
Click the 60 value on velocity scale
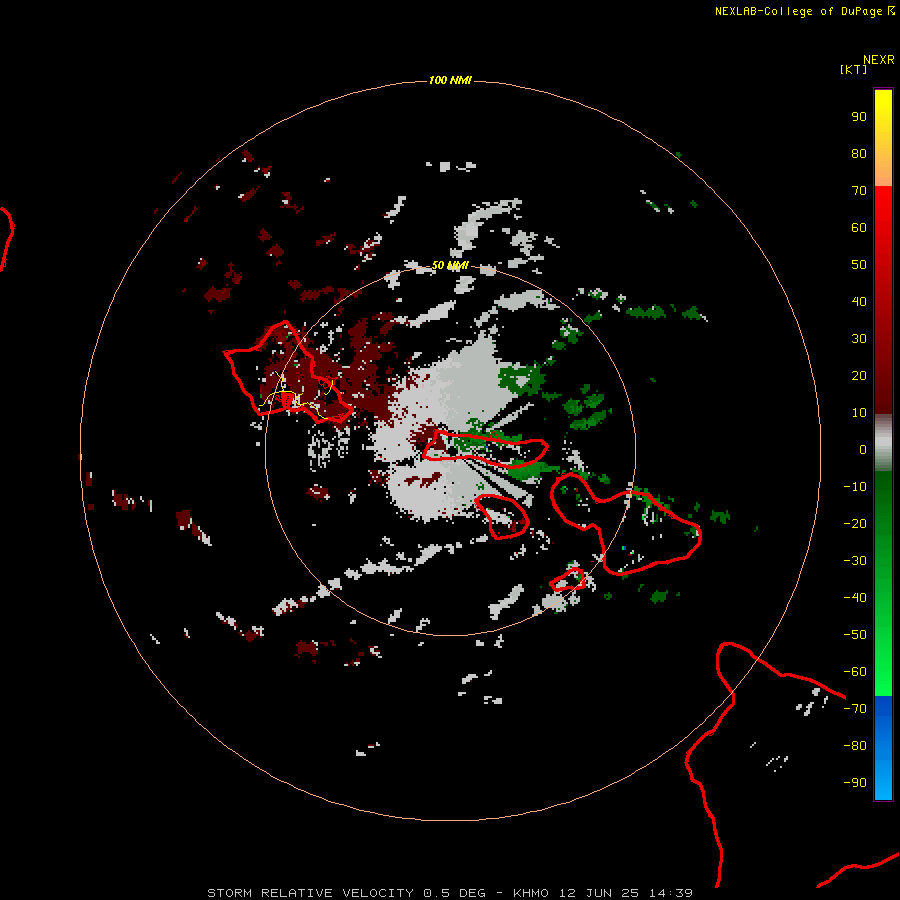coord(859,227)
